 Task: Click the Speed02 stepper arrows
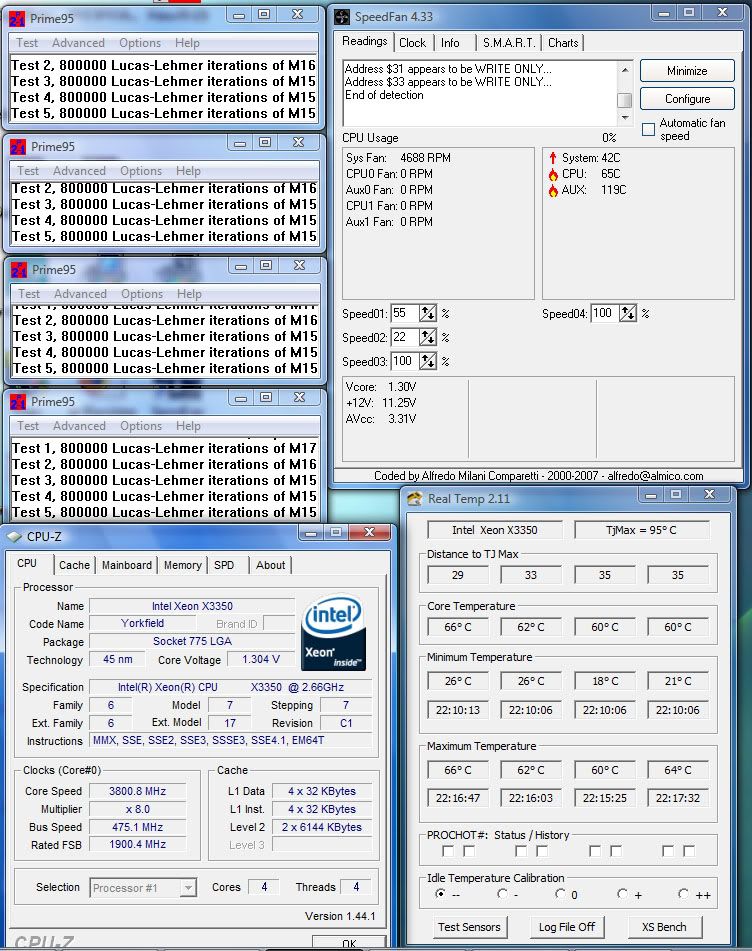click(428, 337)
